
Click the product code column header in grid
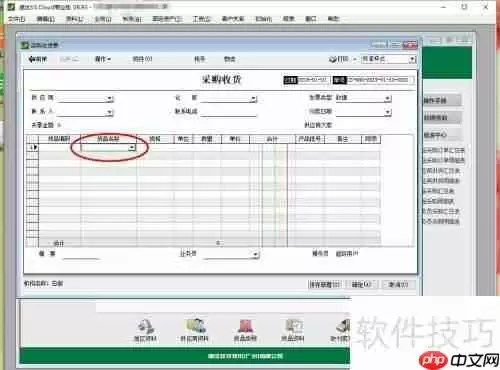pyautogui.click(x=59, y=139)
